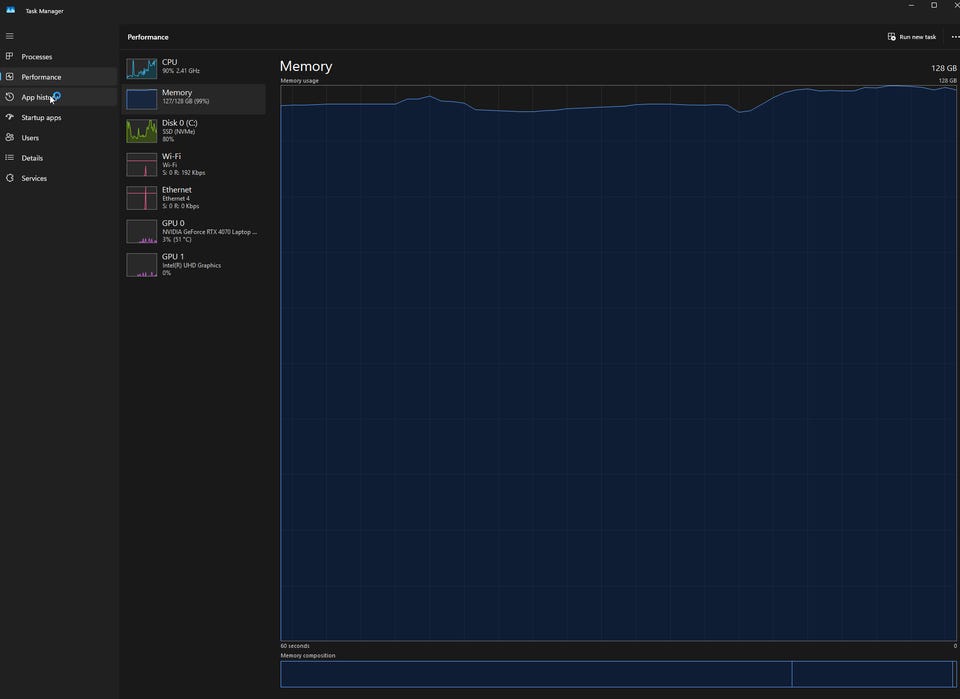
Task: Click the Task Manager app icon
Action: [10, 10]
